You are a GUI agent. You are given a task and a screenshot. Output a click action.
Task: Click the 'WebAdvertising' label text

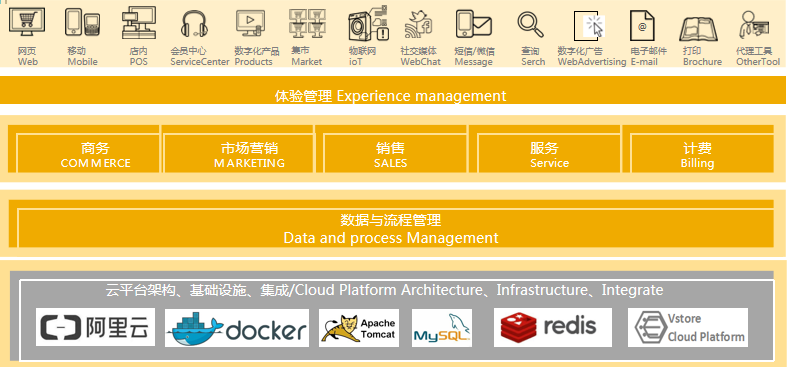592,62
